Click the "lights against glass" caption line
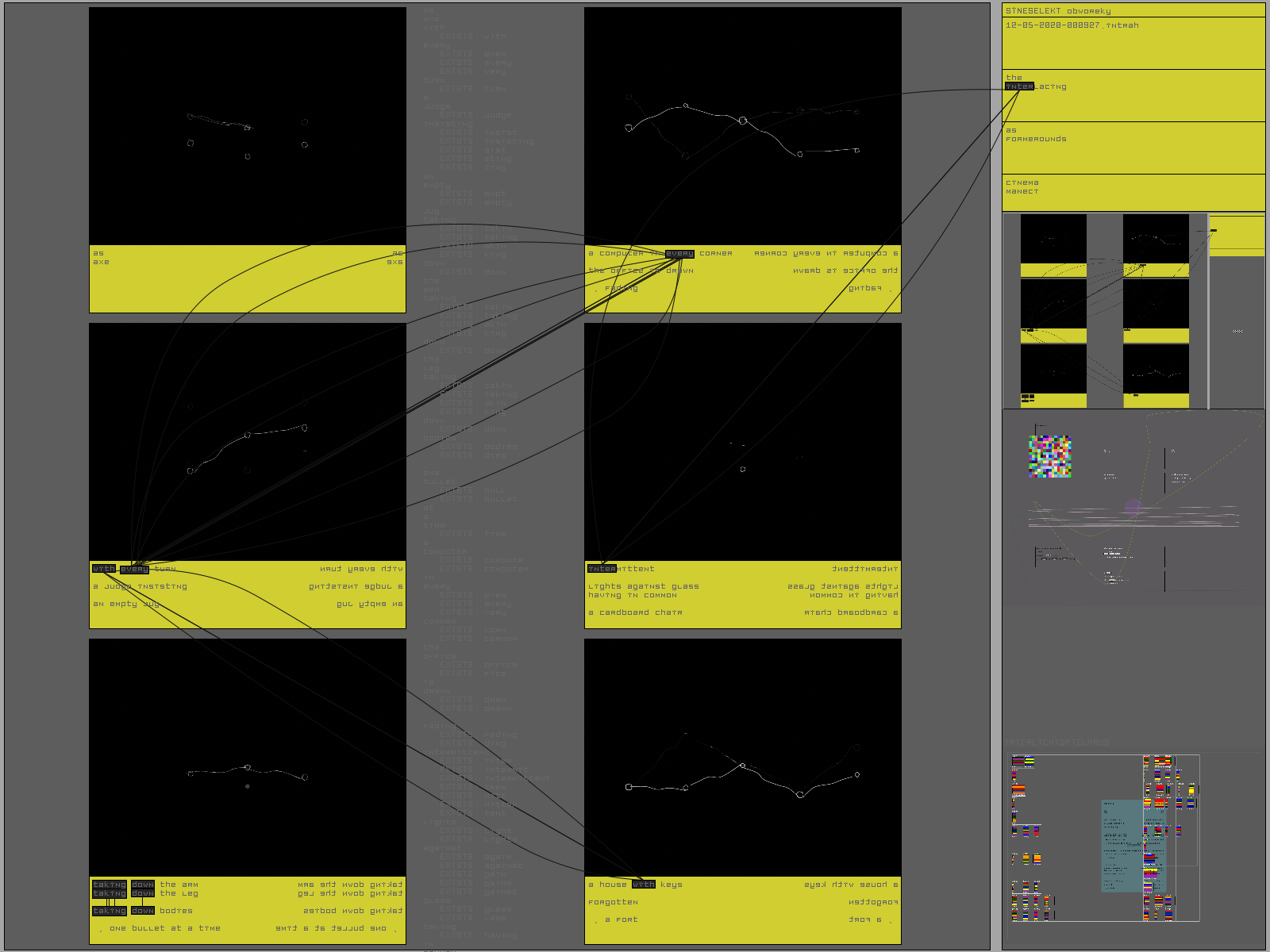Screen dimensions: 1270x952 click(x=643, y=586)
